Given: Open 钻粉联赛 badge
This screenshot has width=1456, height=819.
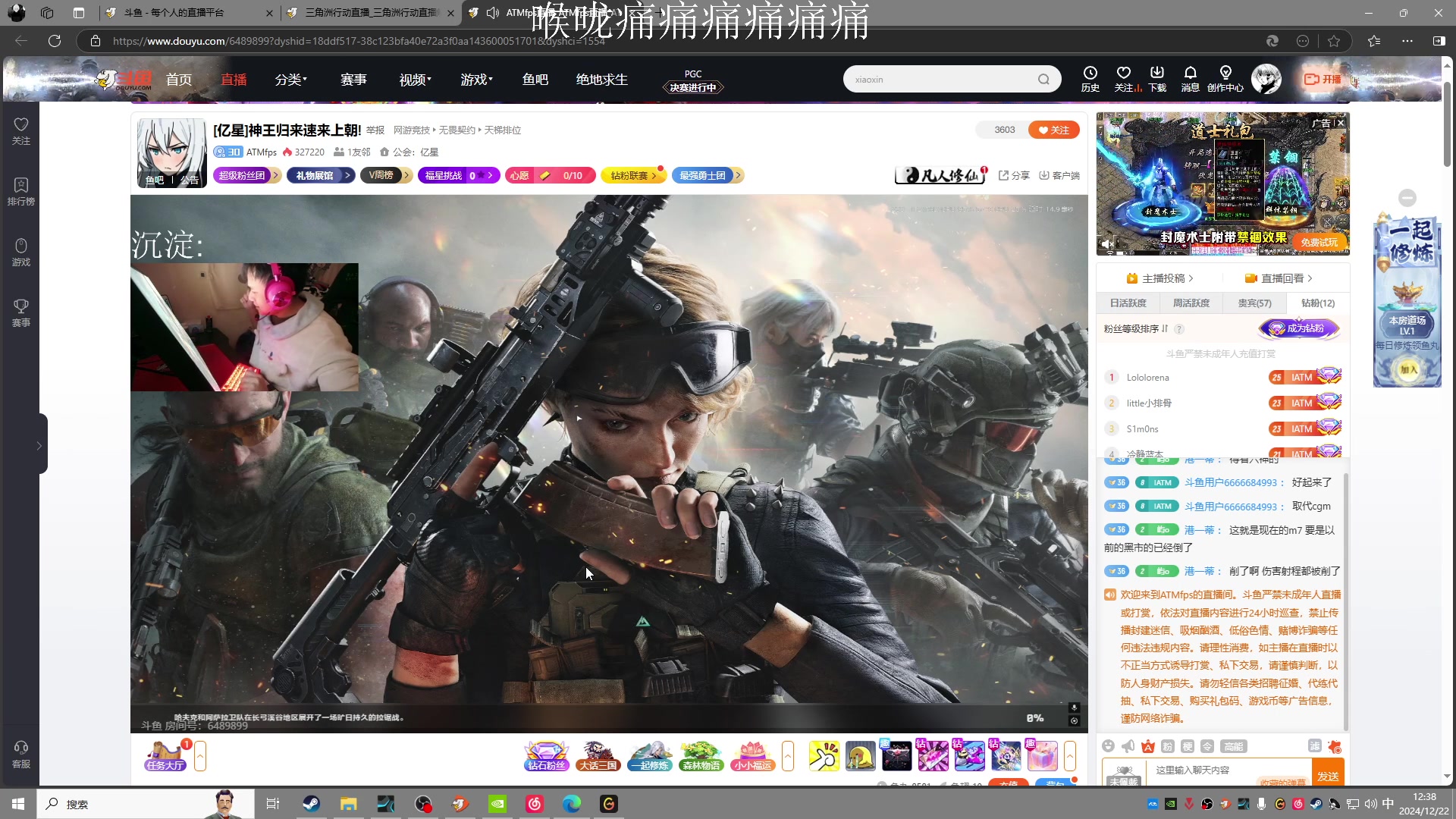Looking at the screenshot, I should click(x=634, y=175).
